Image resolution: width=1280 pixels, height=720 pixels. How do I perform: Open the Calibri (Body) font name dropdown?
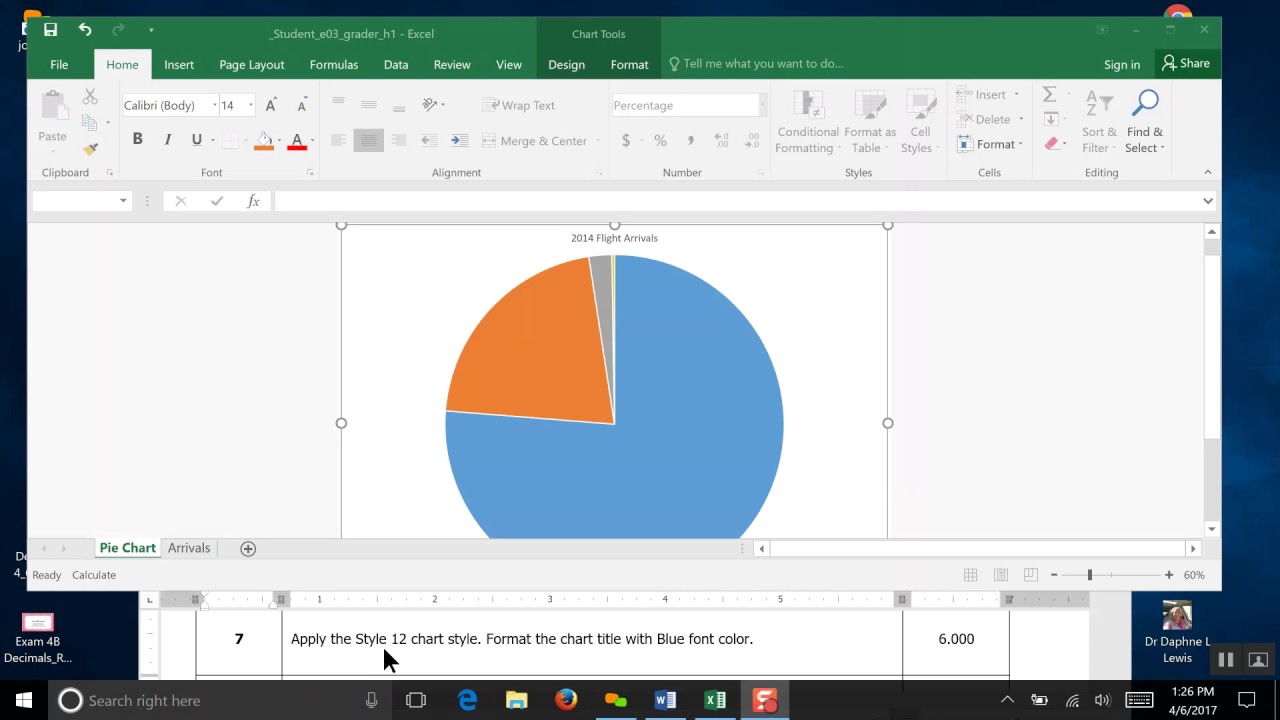click(x=214, y=105)
